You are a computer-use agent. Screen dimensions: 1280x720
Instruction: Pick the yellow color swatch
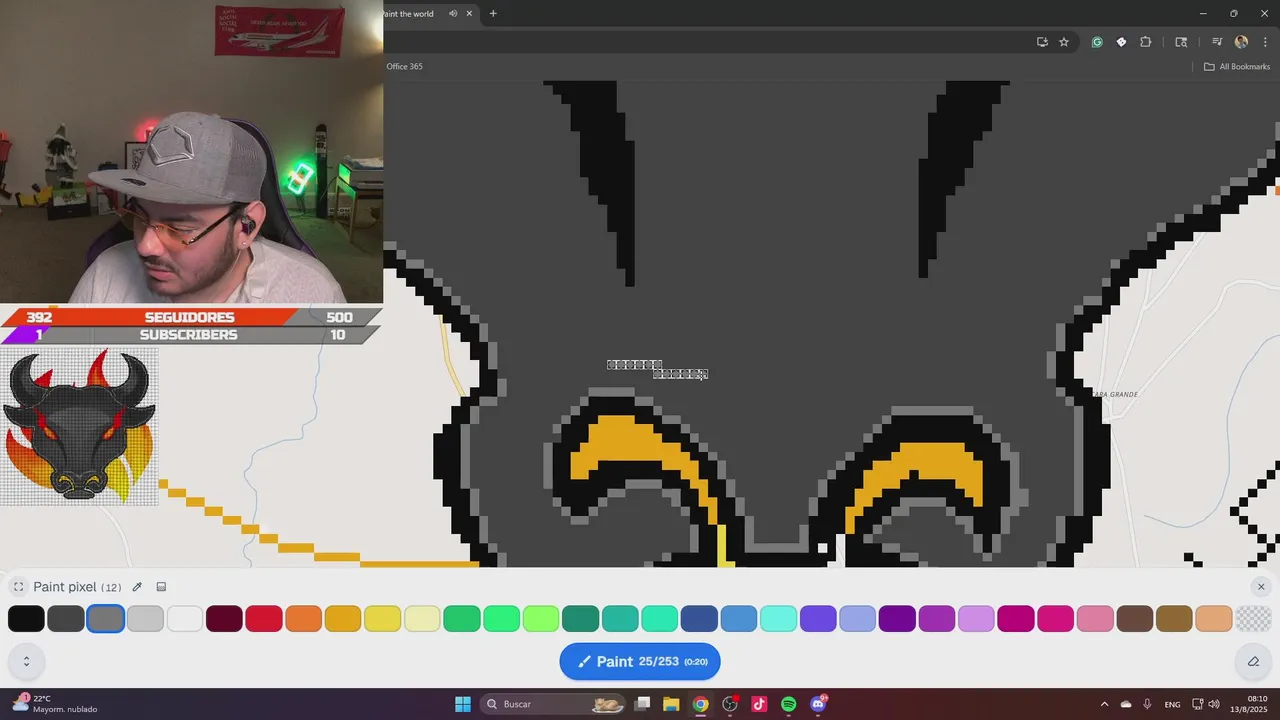(x=383, y=618)
